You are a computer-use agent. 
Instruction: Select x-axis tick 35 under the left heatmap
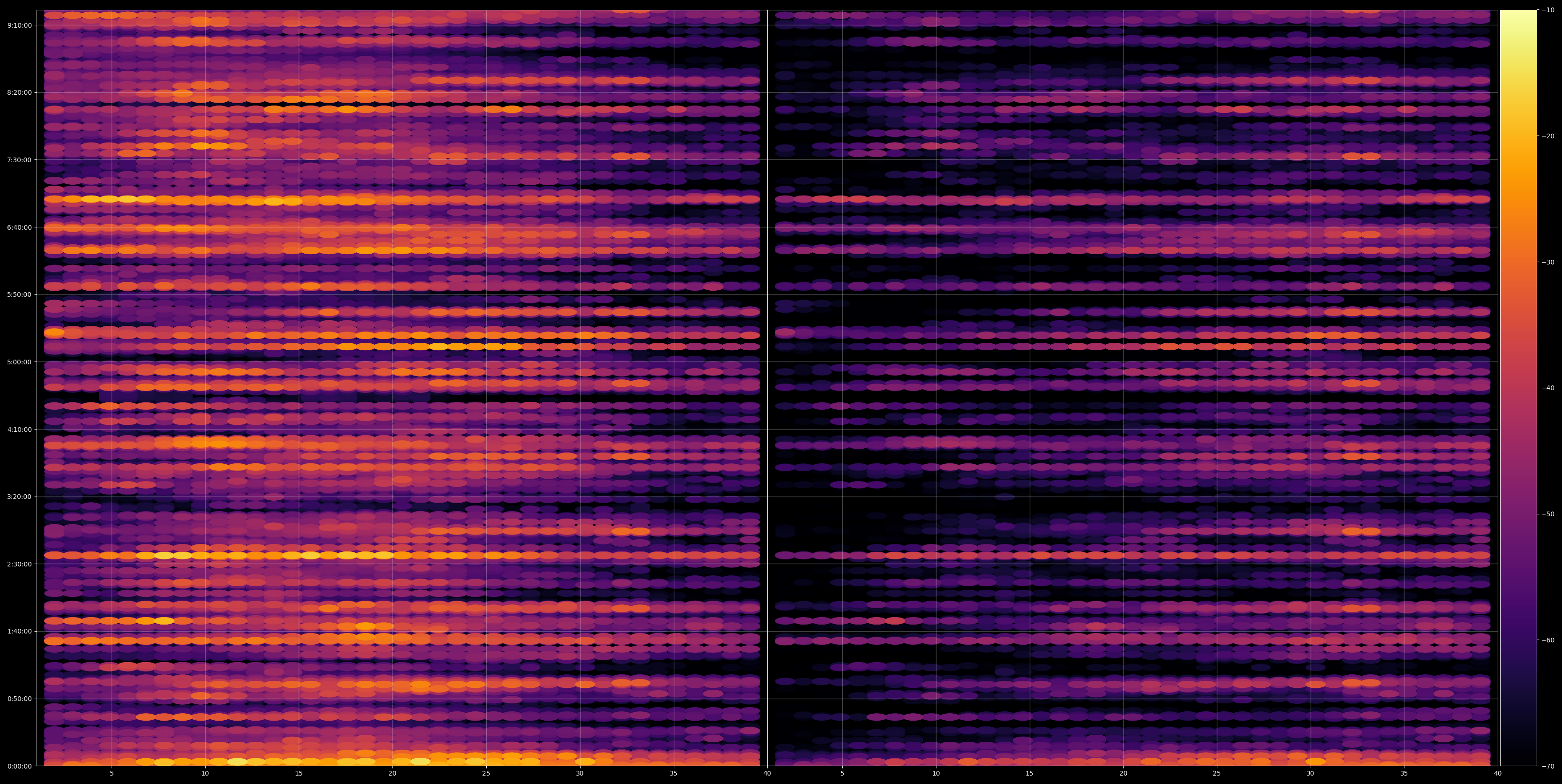(x=674, y=774)
